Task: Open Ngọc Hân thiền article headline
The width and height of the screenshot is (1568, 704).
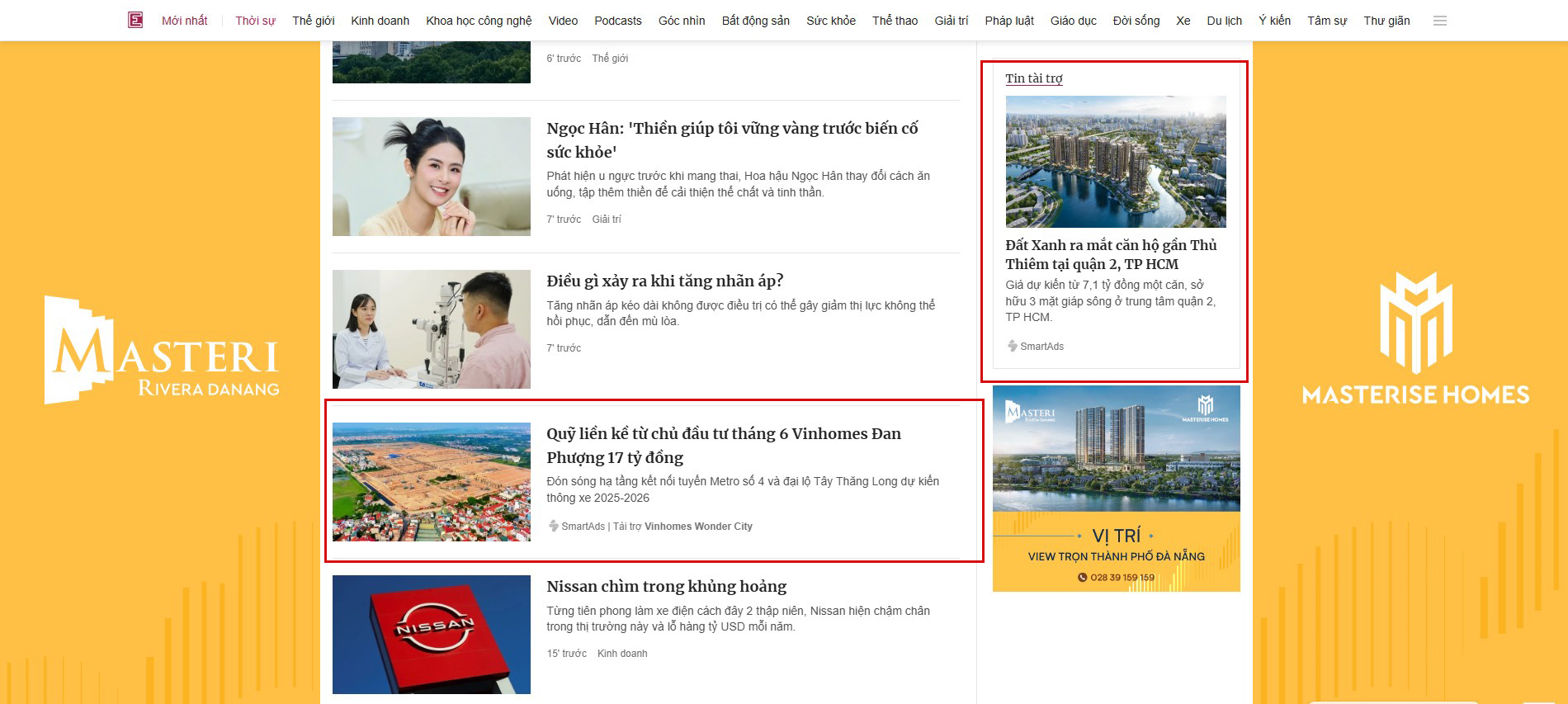Action: (x=732, y=140)
